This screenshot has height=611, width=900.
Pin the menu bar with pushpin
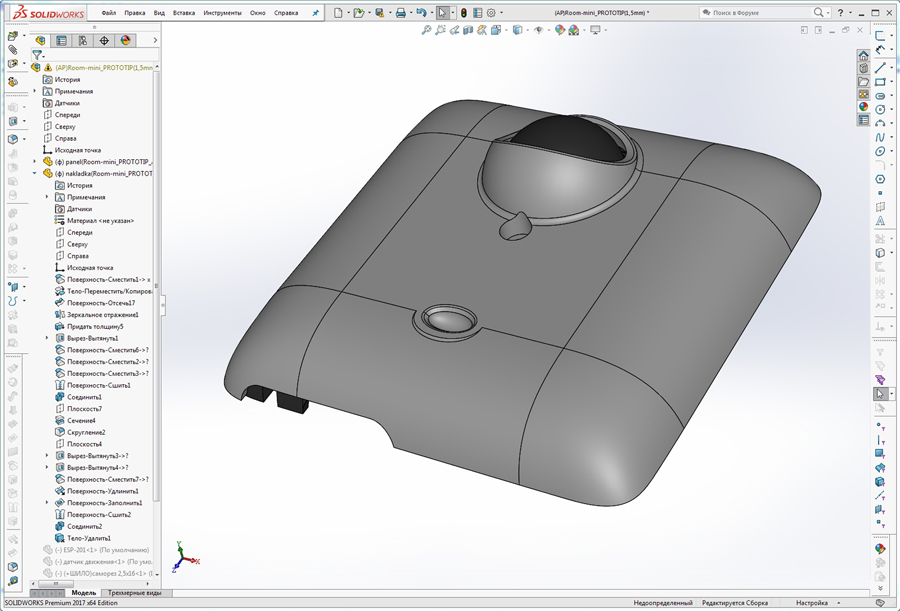pos(316,13)
